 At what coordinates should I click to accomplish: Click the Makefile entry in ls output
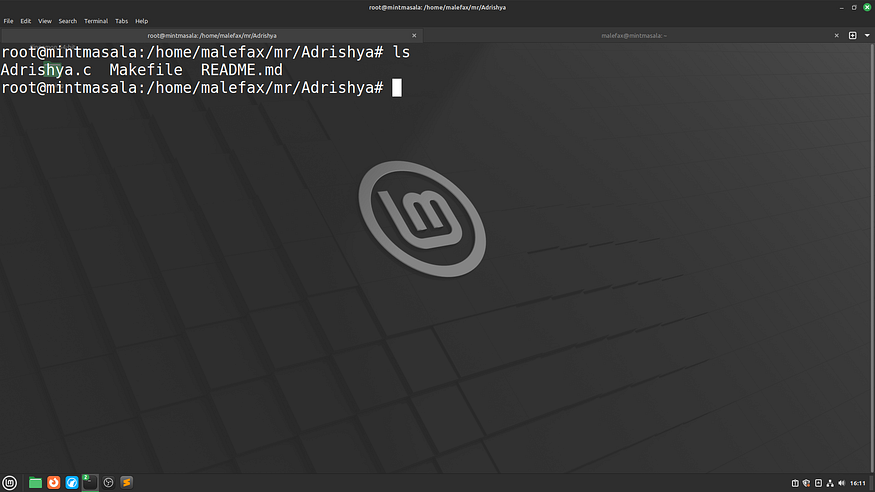point(146,70)
